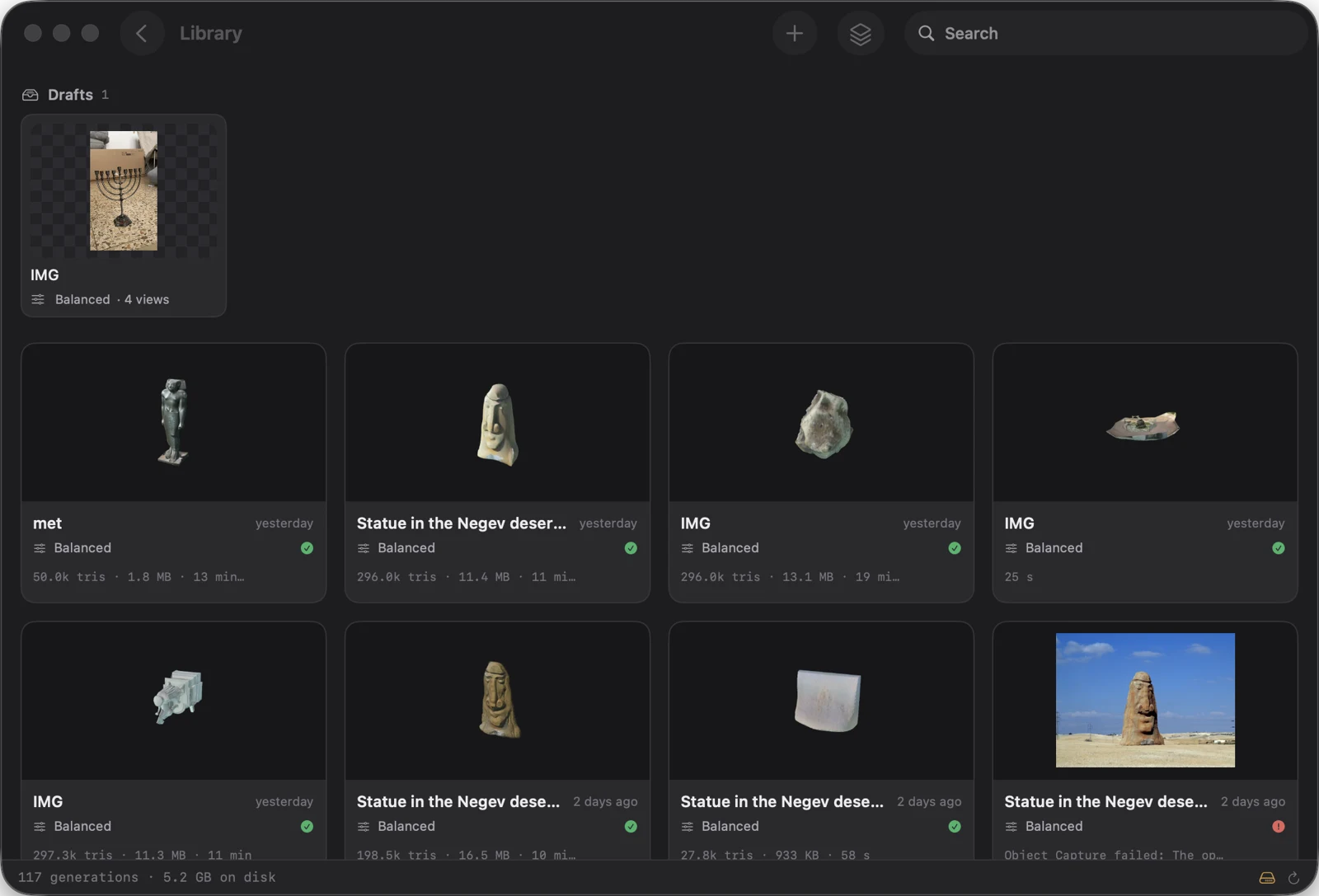Open the stacked layers icon in the toolbar

(x=861, y=33)
